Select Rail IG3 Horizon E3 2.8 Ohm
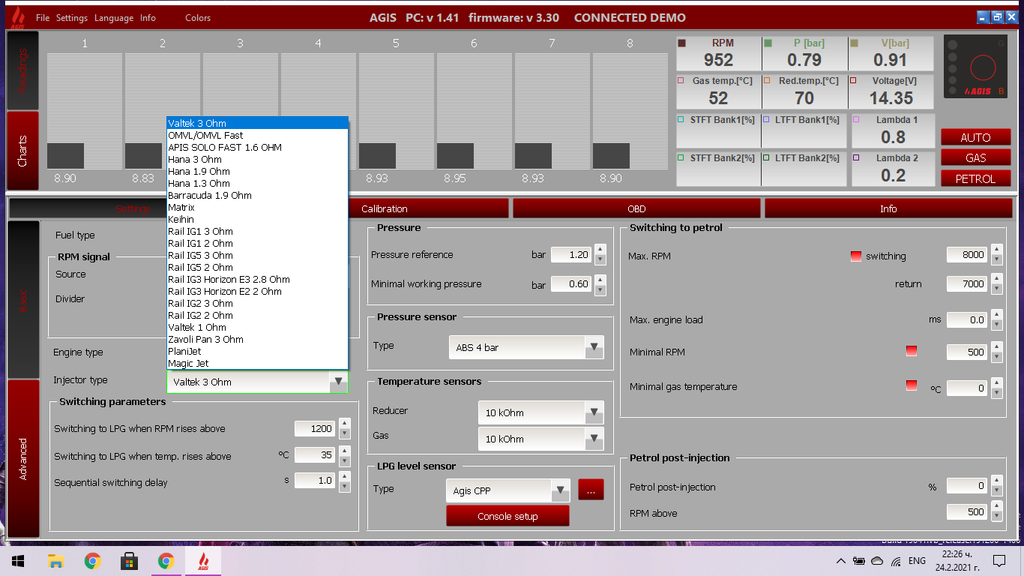Viewport: 1024px width, 576px height. point(257,279)
